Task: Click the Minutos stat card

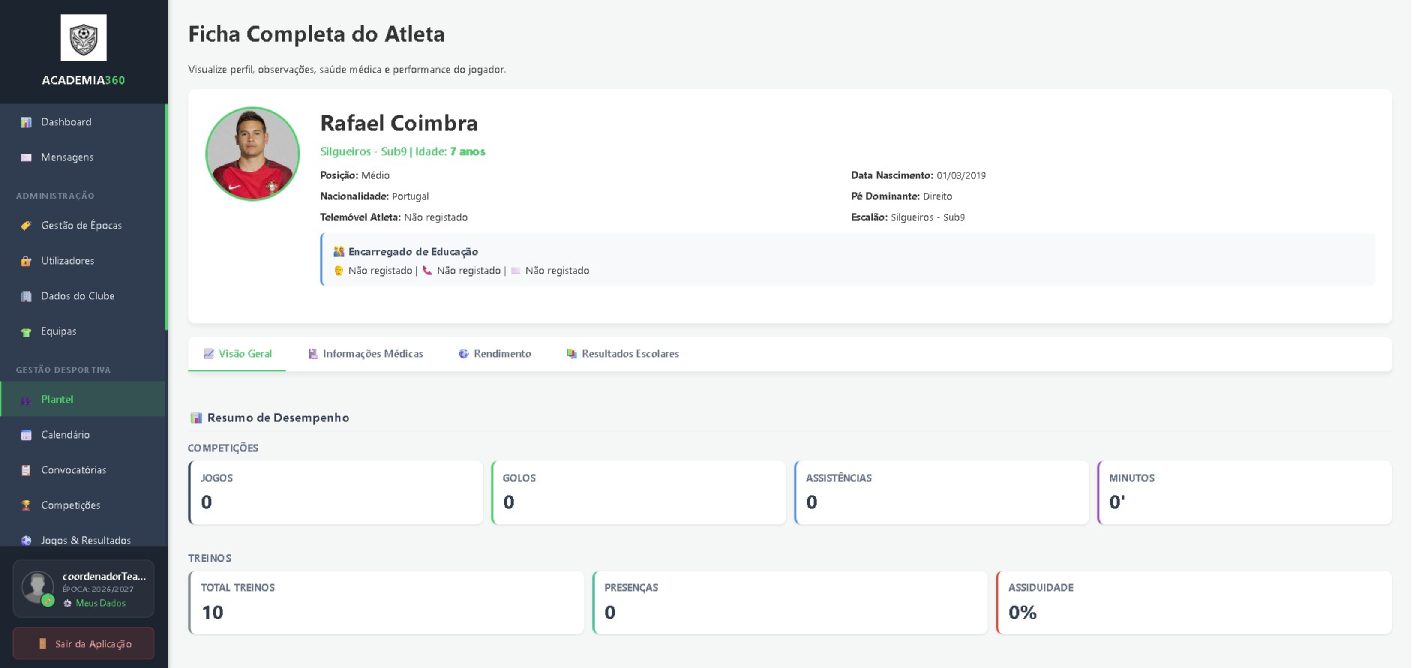Action: click(x=1245, y=492)
